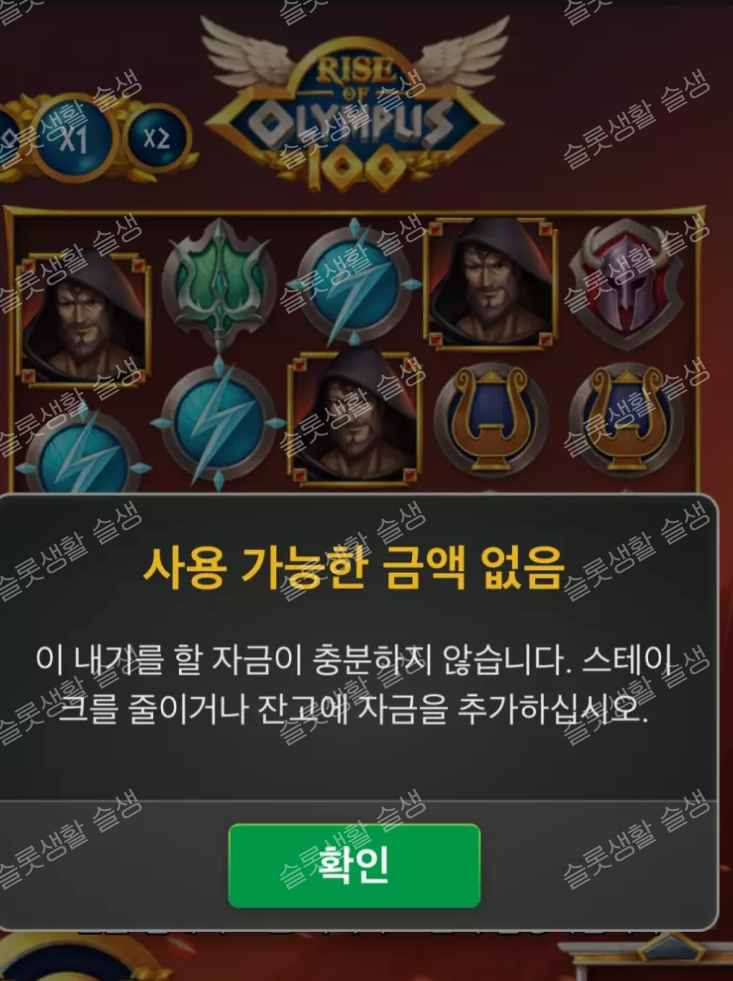This screenshot has height=981, width=733.
Task: Confirm the dialog with the green 확인 button
Action: [x=354, y=865]
